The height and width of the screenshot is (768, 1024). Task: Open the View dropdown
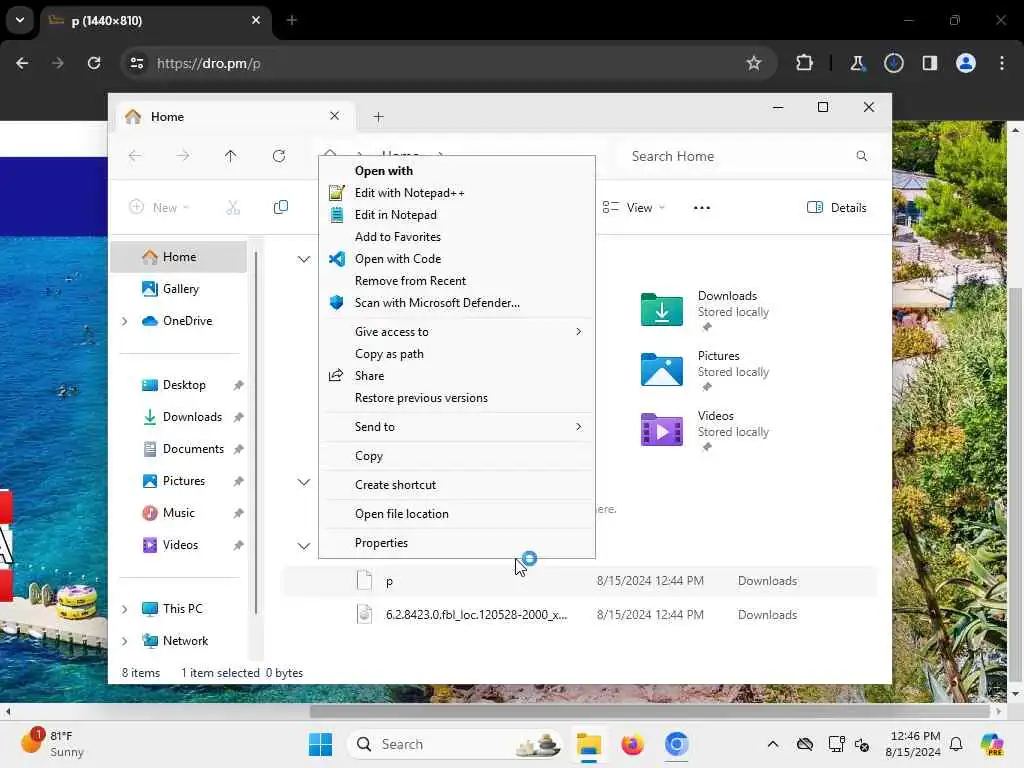[634, 208]
